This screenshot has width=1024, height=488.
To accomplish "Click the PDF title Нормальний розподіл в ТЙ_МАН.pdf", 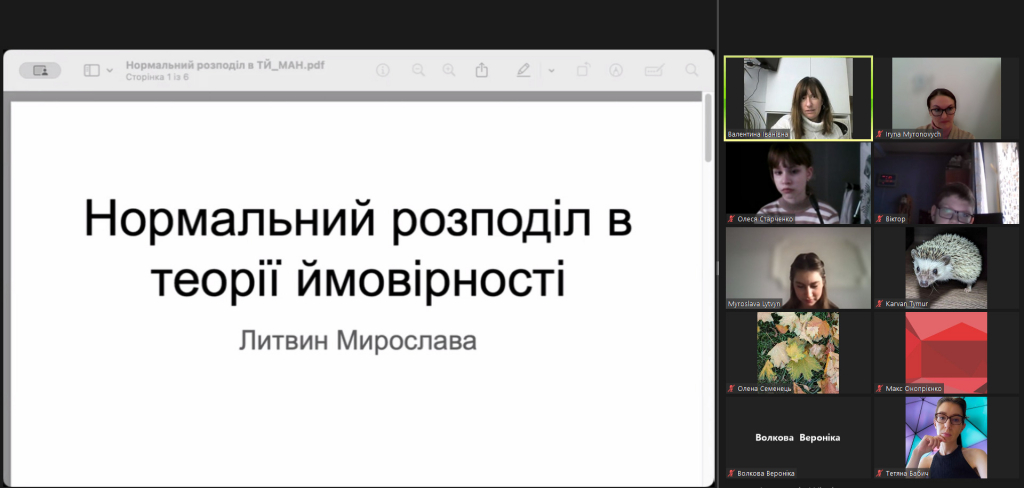I will click(225, 65).
